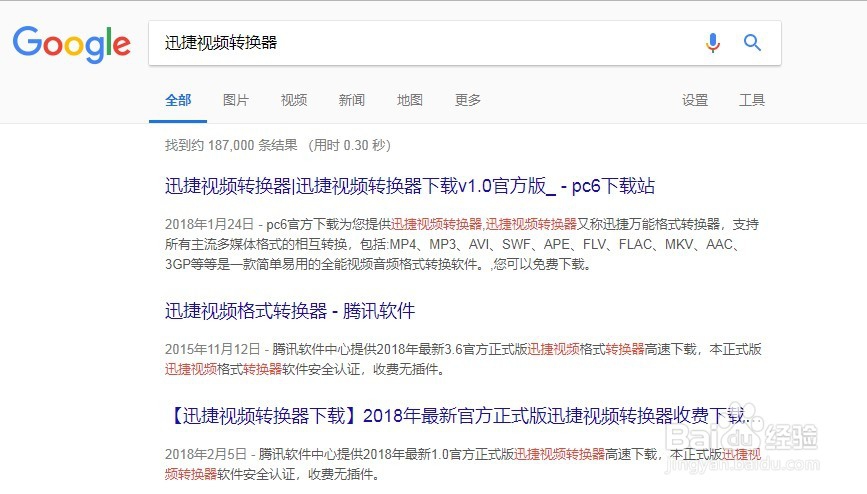Open 迅捷视频格式转换器 - 腾讯软件 result

pyautogui.click(x=290, y=311)
